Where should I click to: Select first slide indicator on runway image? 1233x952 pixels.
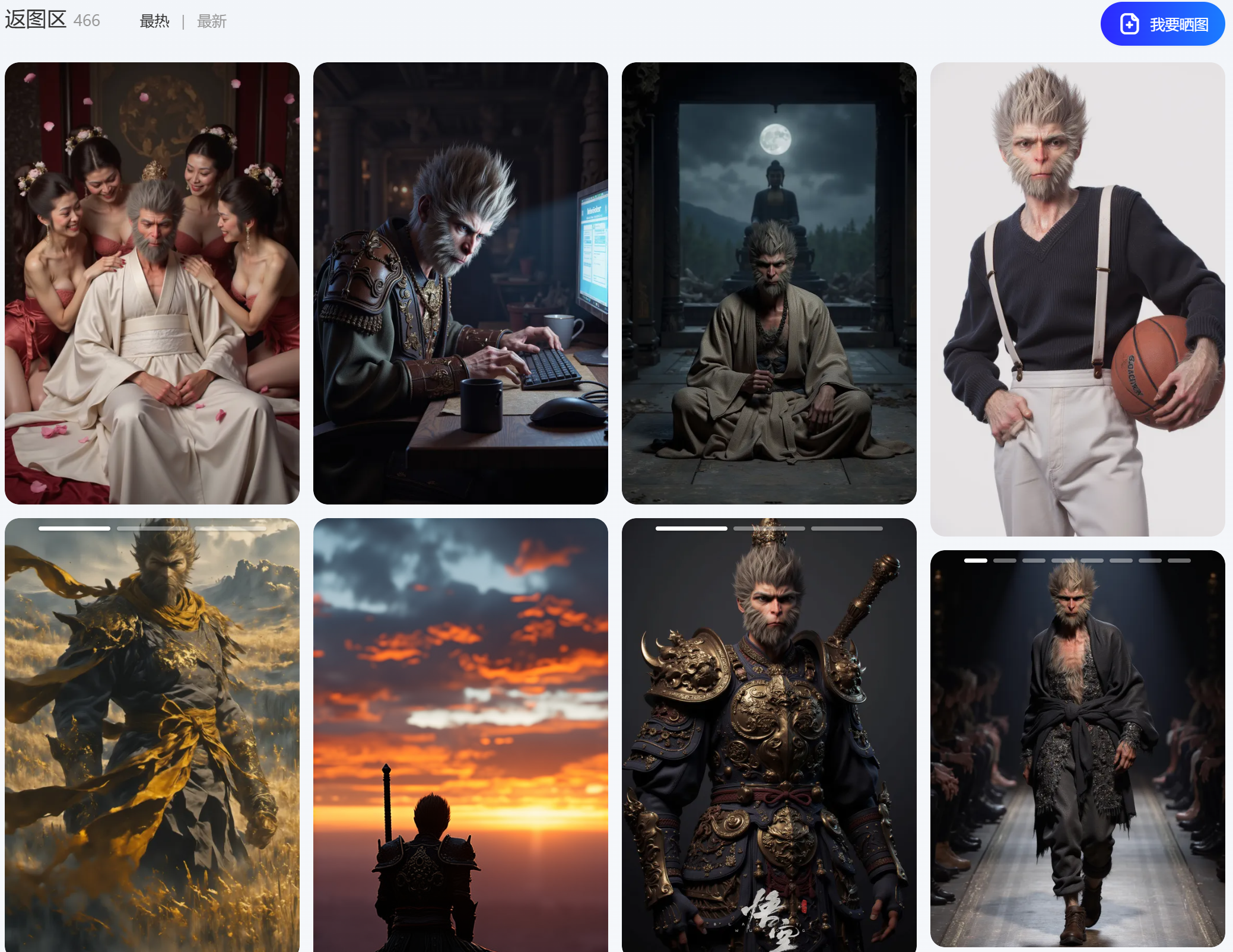[975, 560]
